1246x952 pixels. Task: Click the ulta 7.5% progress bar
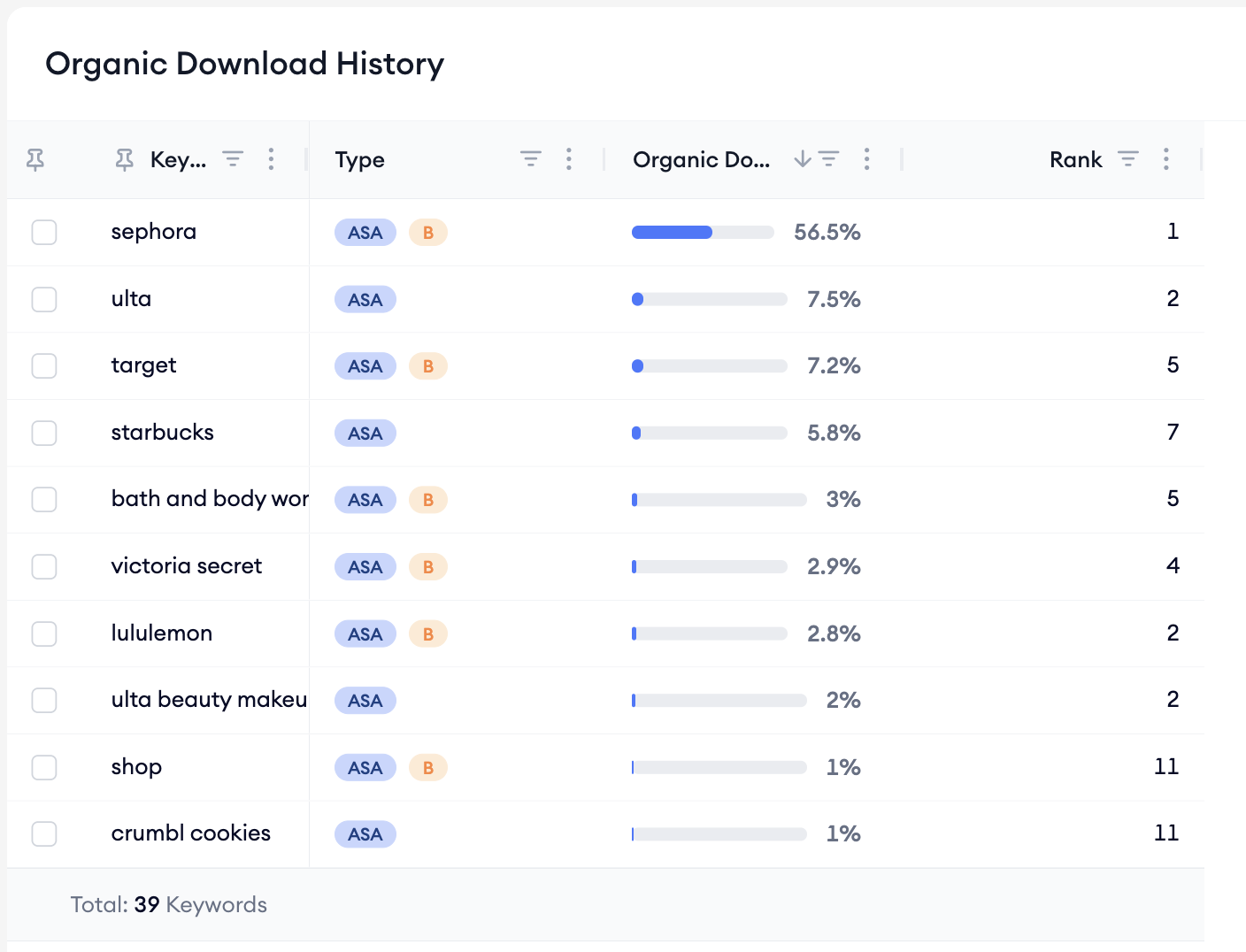pos(710,299)
